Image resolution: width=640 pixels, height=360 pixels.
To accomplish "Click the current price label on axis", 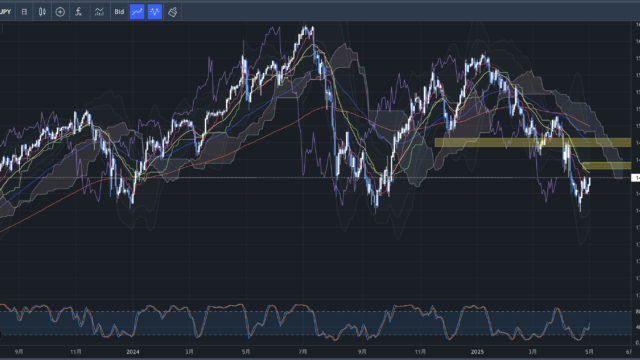I will [x=636, y=178].
